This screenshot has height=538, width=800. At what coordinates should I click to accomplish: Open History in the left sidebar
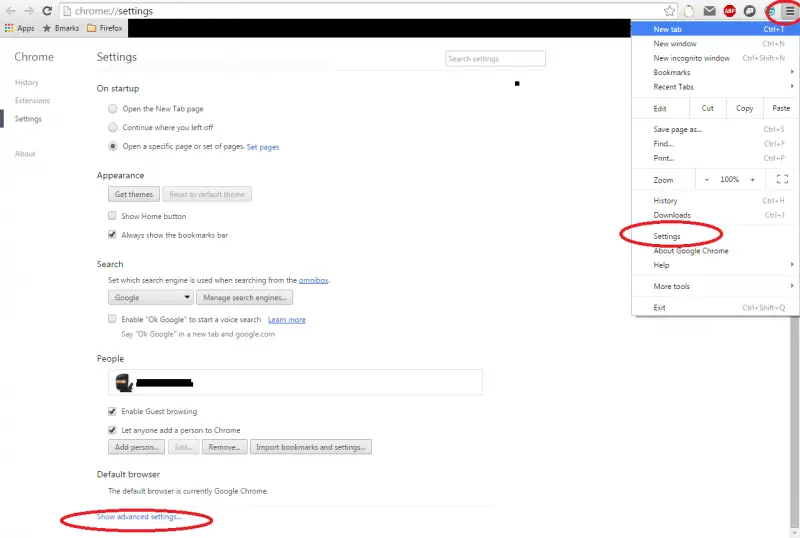pyautogui.click(x=27, y=82)
